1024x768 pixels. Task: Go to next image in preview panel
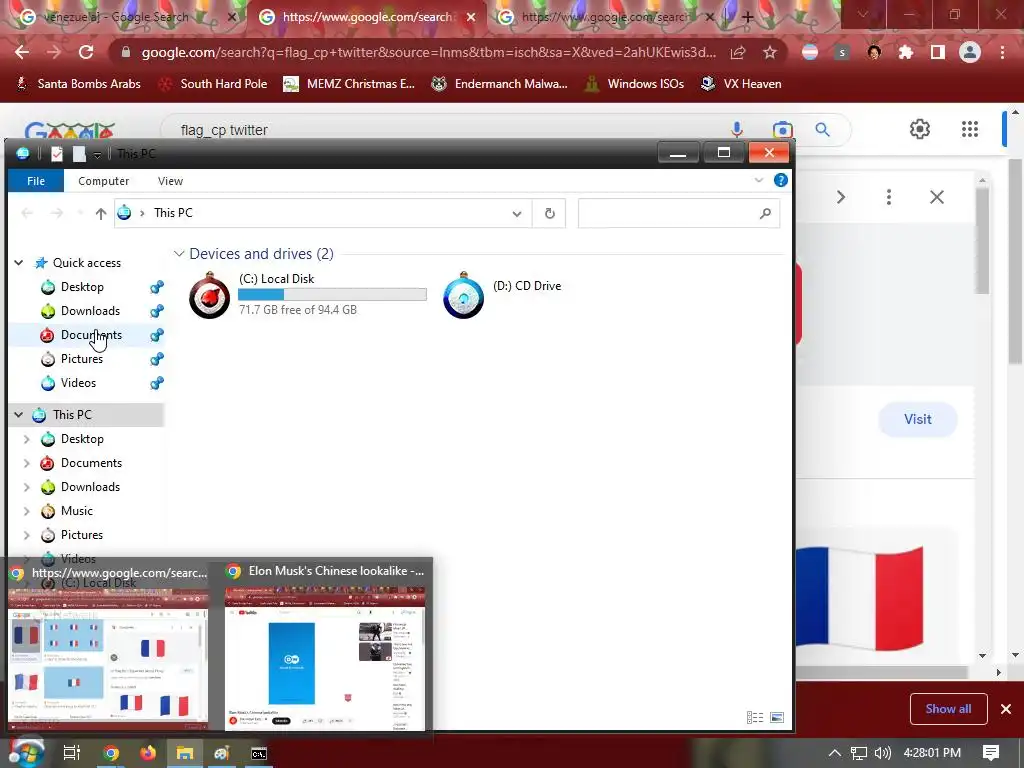click(x=841, y=197)
